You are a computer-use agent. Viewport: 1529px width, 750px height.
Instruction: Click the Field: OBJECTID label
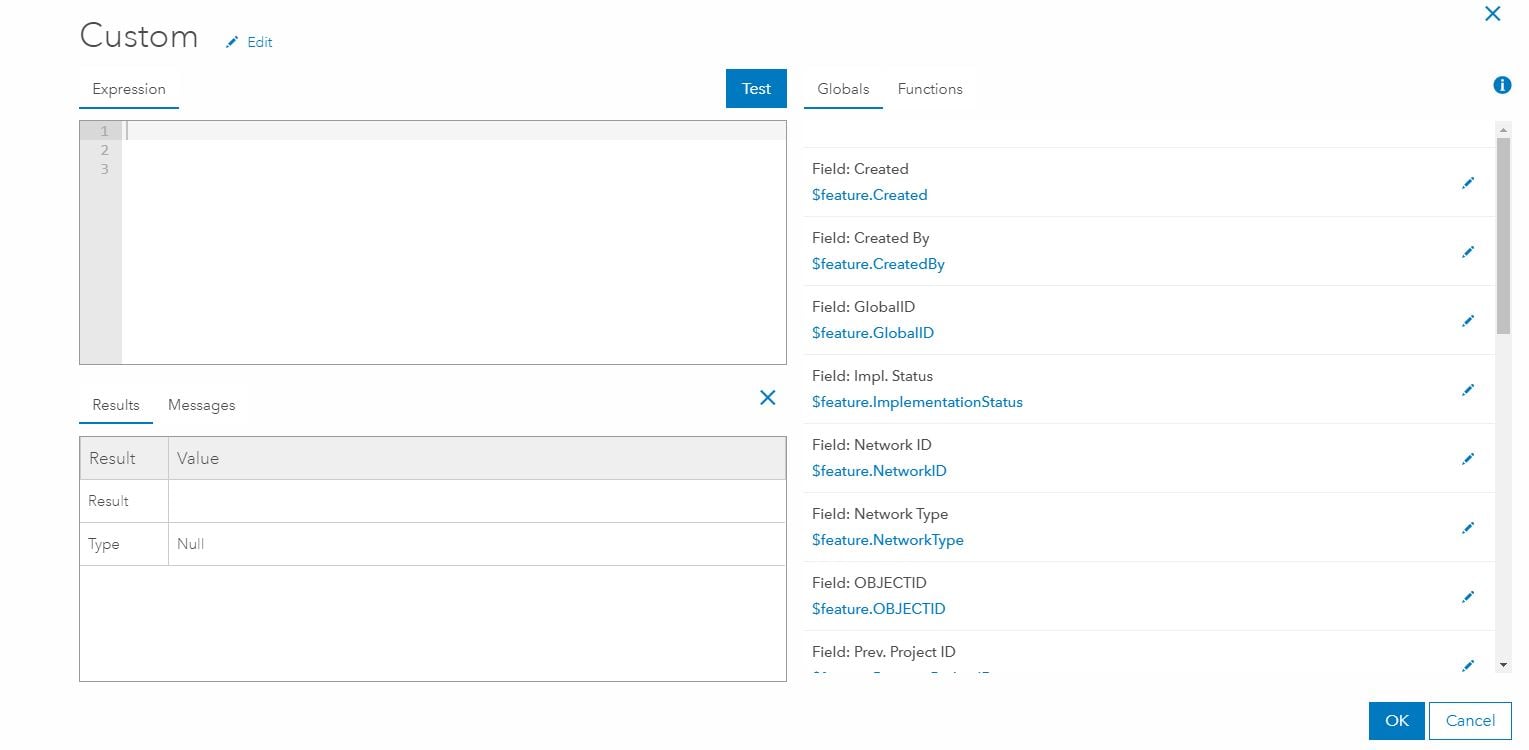[x=870, y=583]
